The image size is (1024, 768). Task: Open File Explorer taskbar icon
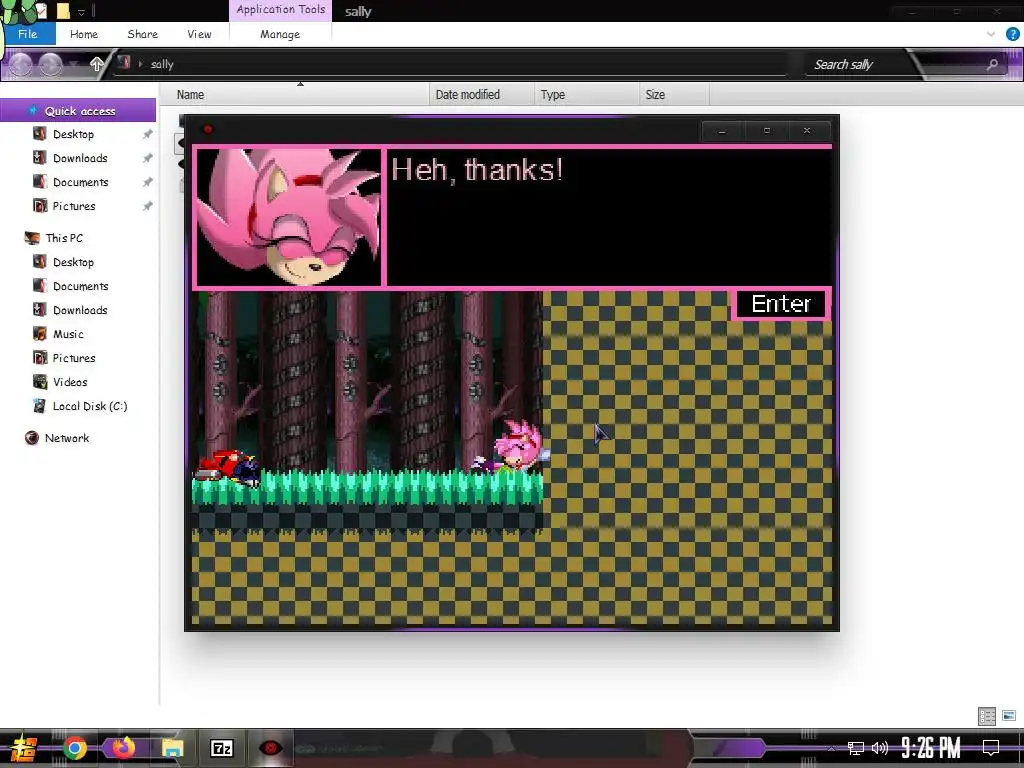(x=172, y=748)
